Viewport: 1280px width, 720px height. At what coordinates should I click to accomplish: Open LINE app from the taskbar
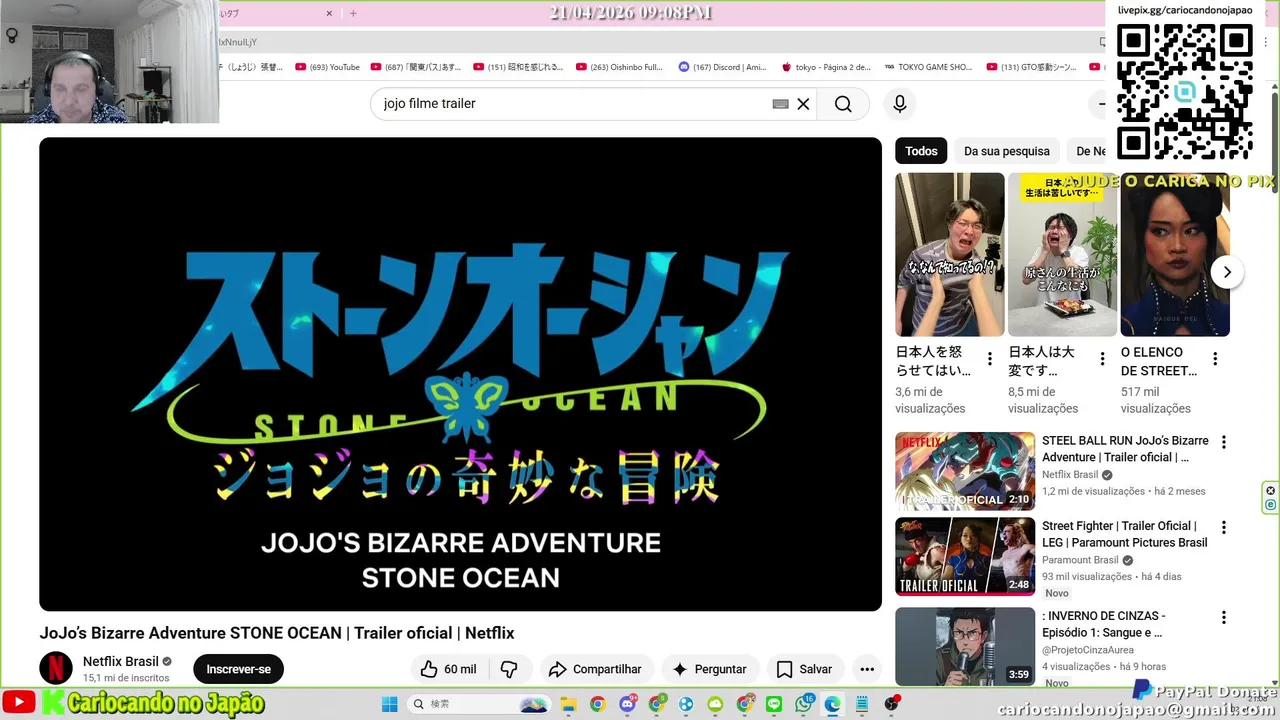774,704
